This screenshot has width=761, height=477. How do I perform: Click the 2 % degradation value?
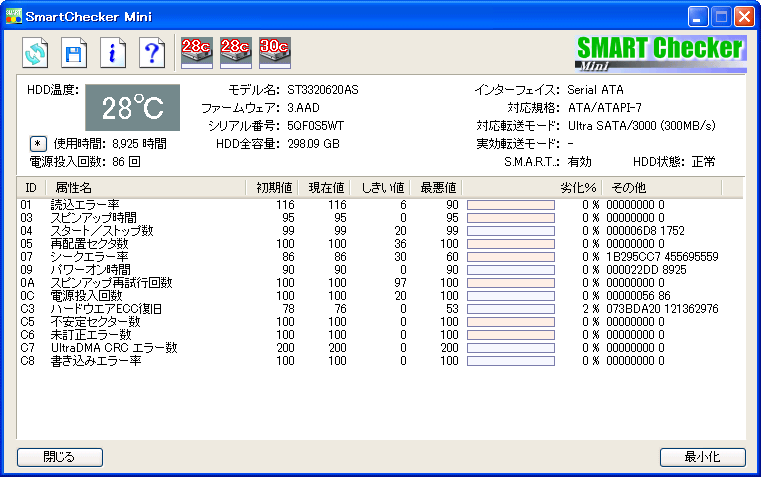(x=591, y=309)
